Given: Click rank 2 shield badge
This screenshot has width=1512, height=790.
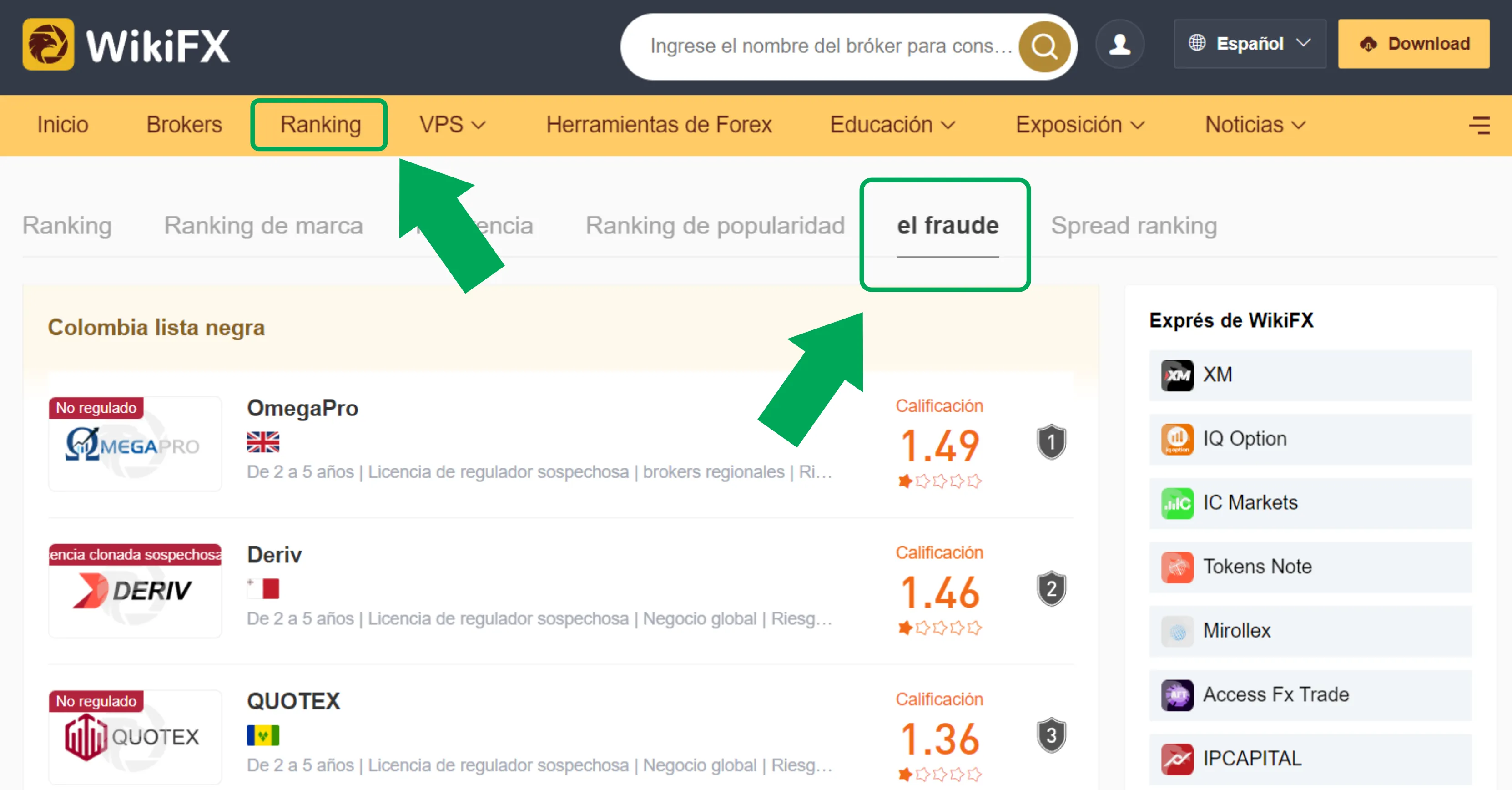Looking at the screenshot, I should coord(1051,588).
